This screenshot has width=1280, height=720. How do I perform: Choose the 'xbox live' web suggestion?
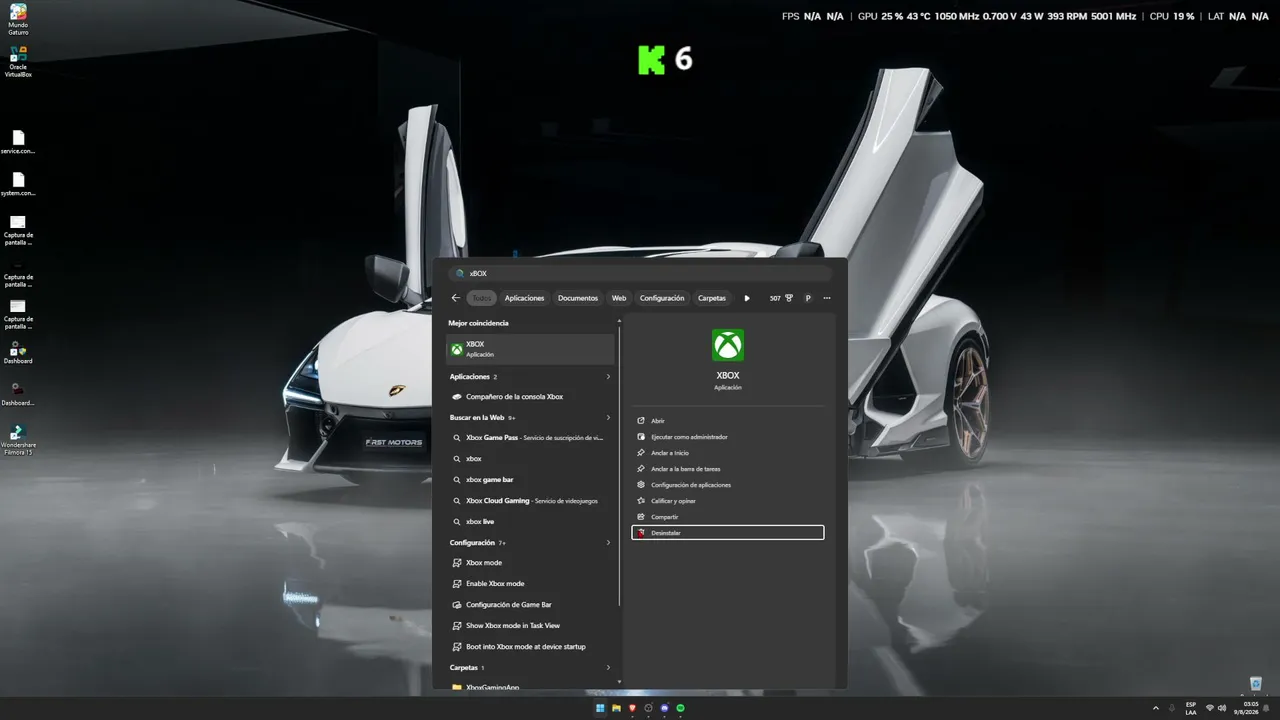[x=530, y=522]
